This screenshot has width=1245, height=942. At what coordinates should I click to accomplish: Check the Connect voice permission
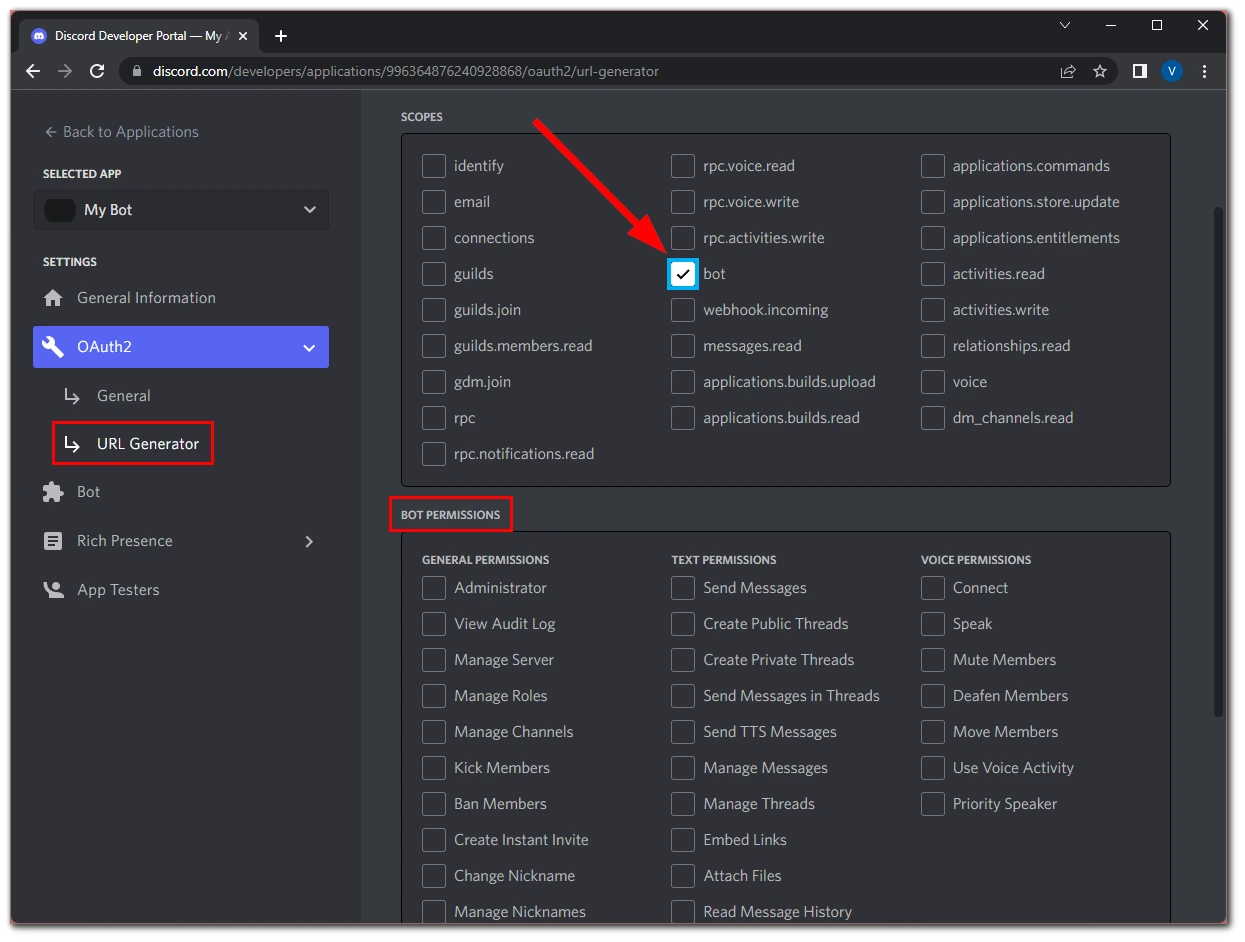click(x=933, y=588)
